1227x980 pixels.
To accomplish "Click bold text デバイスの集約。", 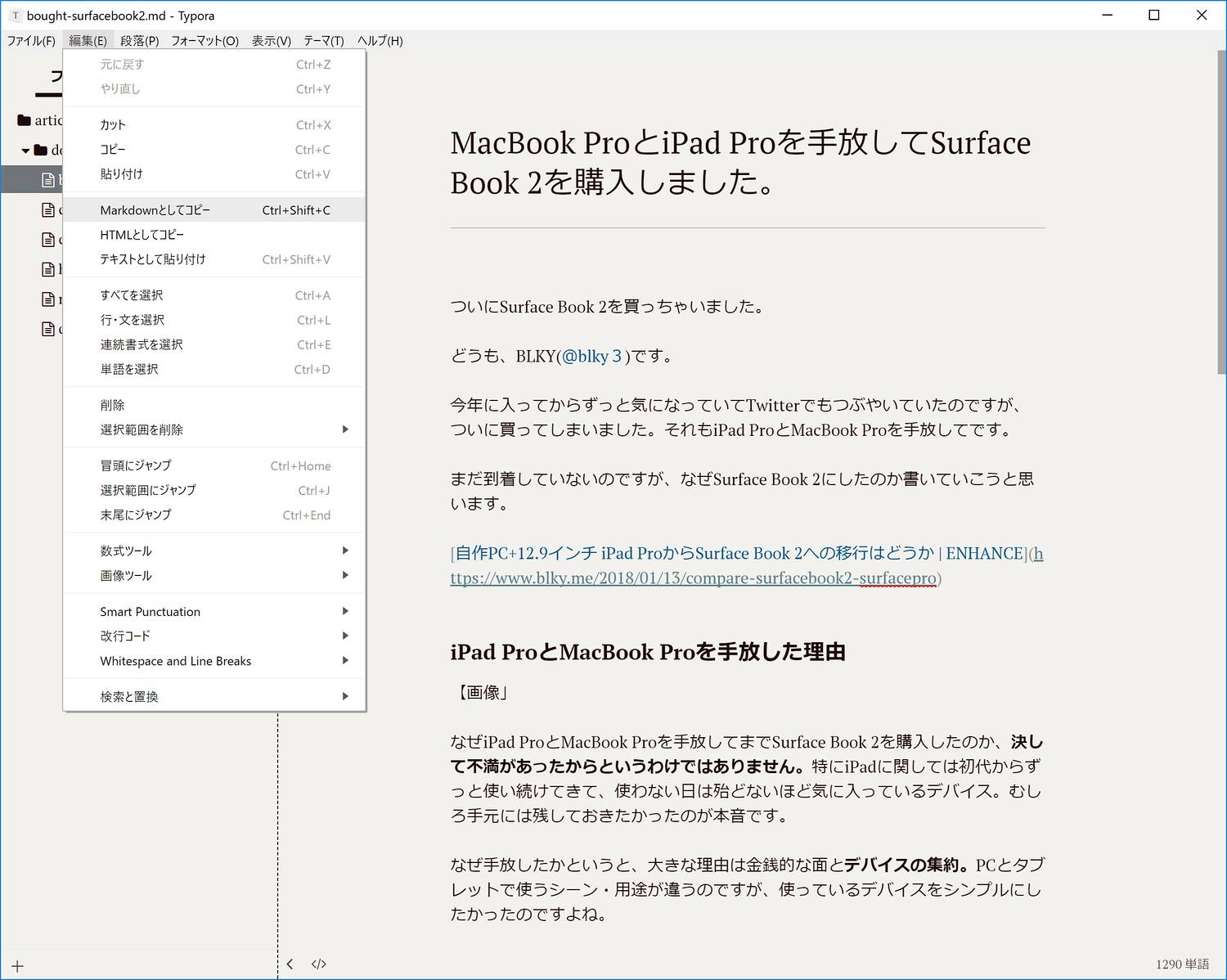I will point(907,865).
